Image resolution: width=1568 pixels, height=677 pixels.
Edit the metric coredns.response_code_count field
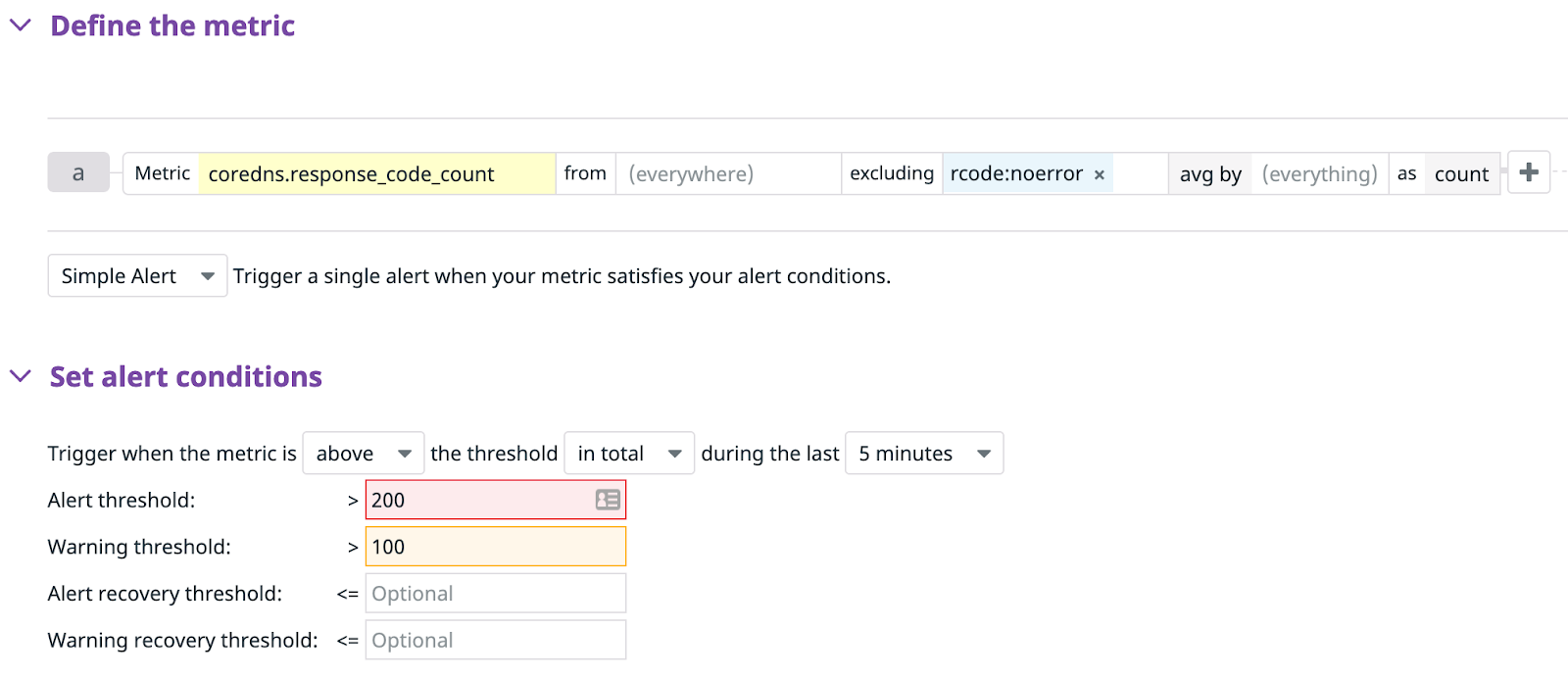(377, 173)
